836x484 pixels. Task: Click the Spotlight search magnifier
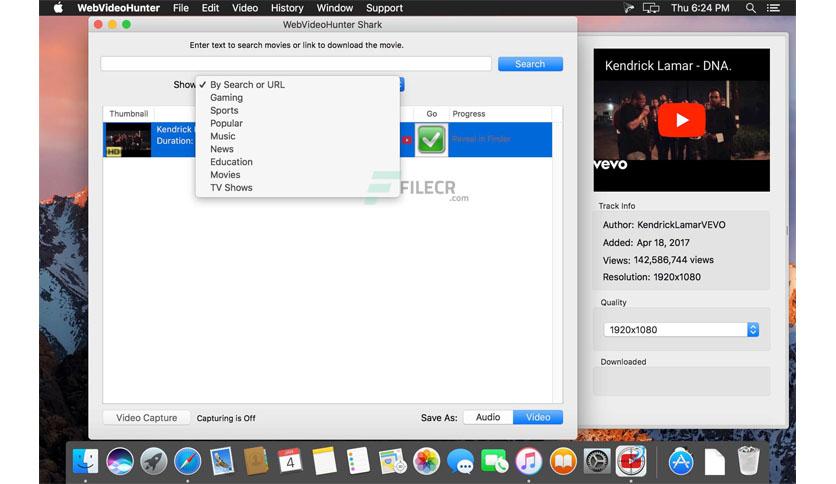point(751,8)
